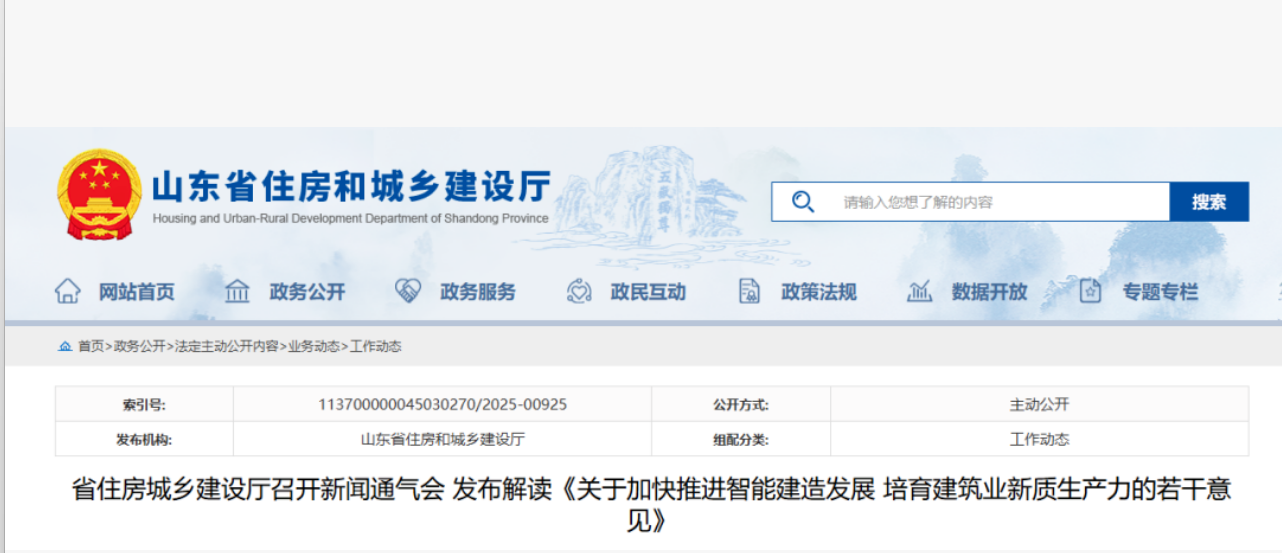Click the heart icon beside 政民互动
The width and height of the screenshot is (1282, 553).
579,291
